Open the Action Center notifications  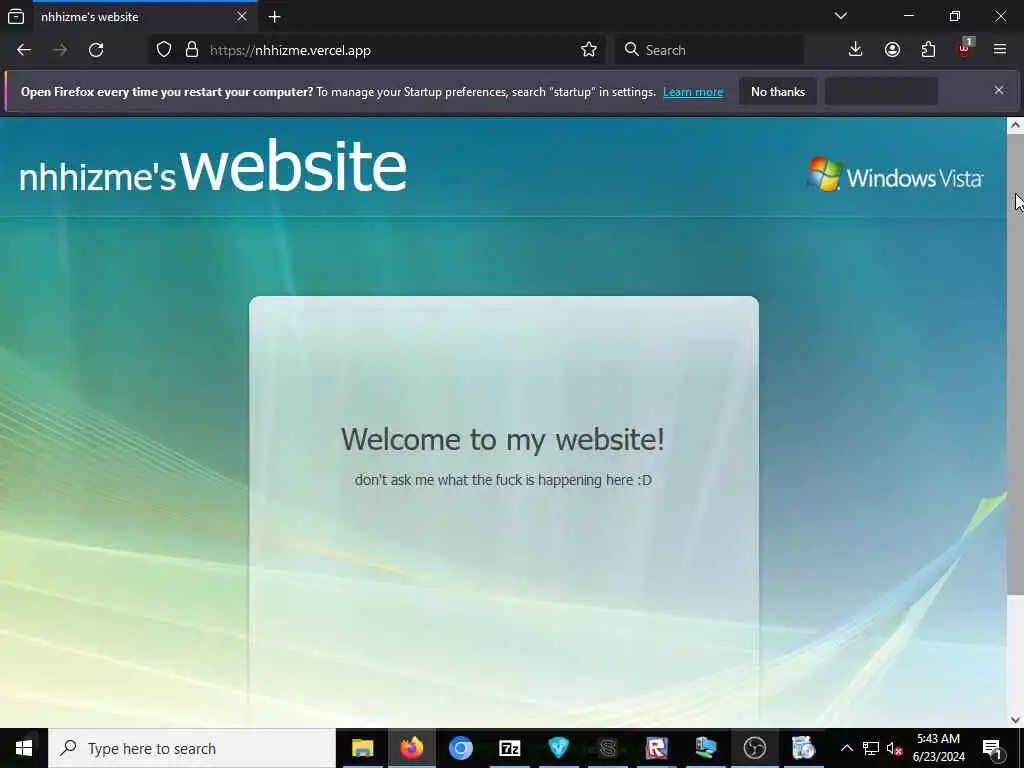(993, 748)
